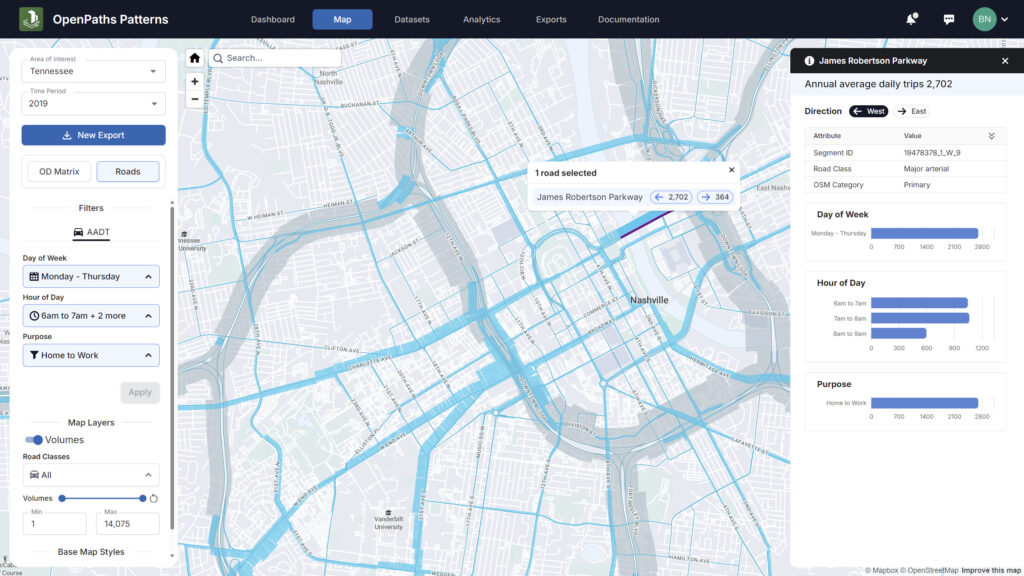The height and width of the screenshot is (576, 1024).
Task: Select the West direction toggle
Action: point(868,111)
